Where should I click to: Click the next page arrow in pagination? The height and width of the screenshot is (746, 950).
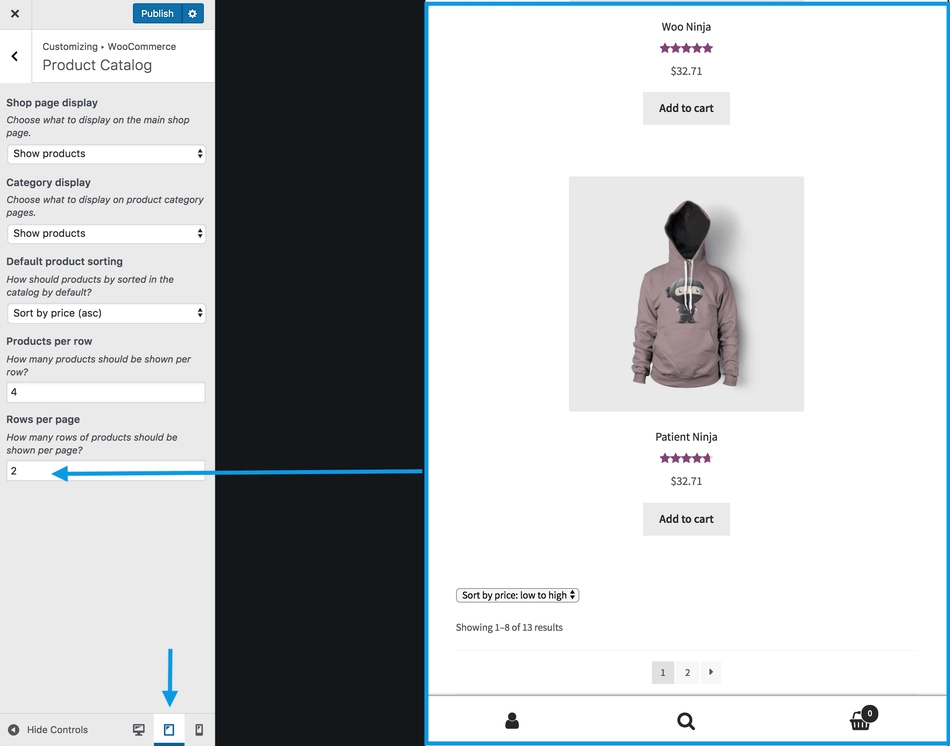tap(711, 672)
